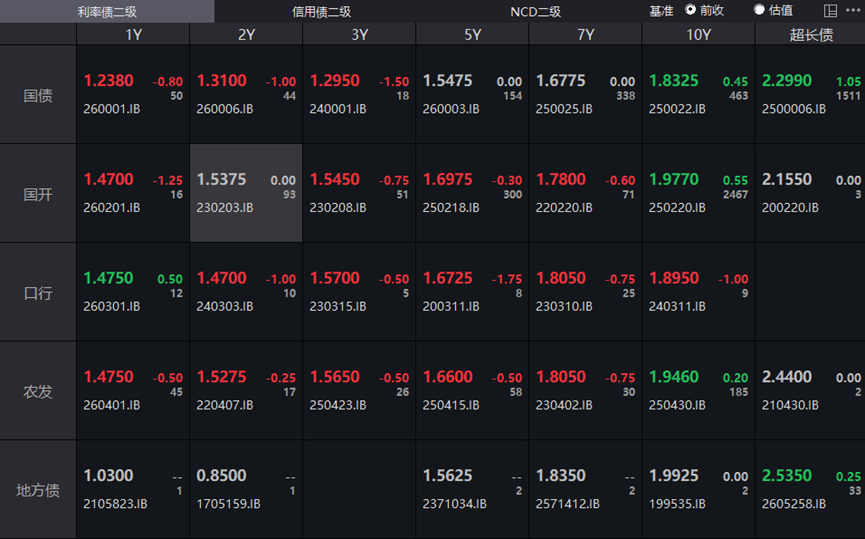
Task: Select the 国开 row header
Action: click(x=38, y=194)
